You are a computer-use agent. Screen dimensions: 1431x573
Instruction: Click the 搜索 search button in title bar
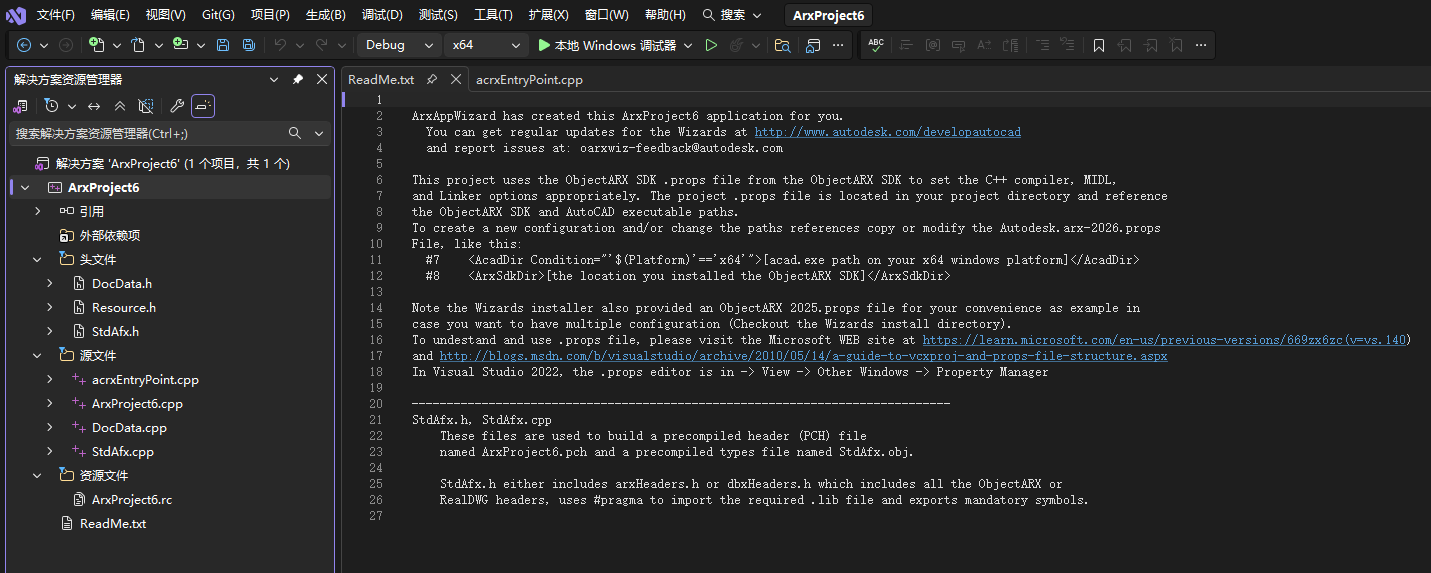click(x=732, y=15)
